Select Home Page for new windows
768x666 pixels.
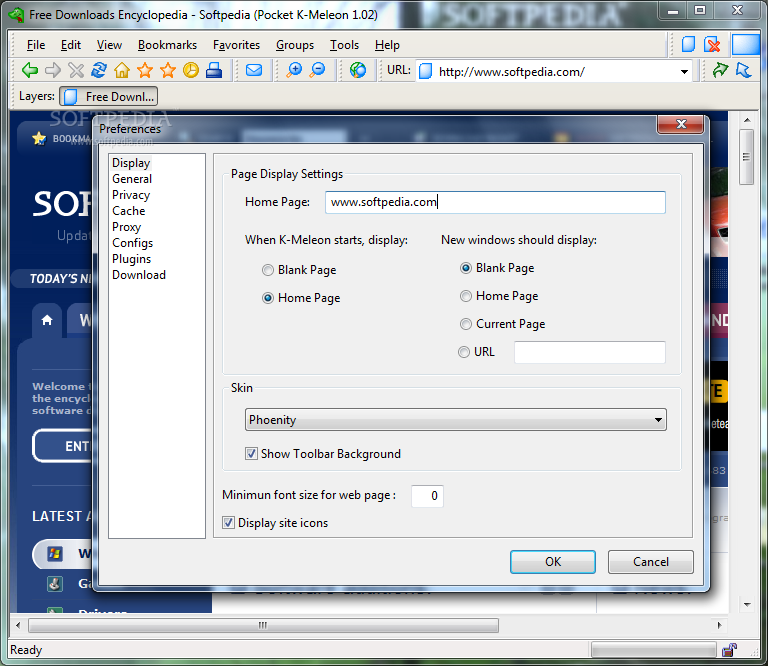tap(466, 296)
